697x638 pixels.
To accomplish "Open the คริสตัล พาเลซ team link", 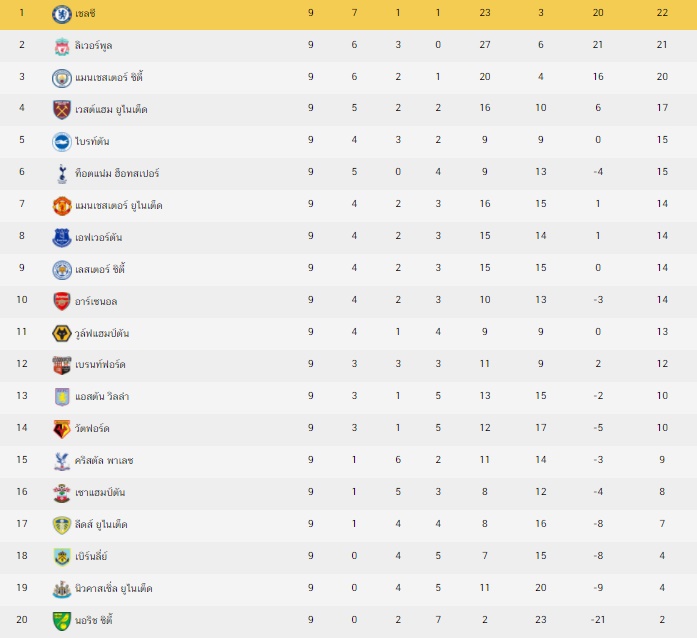I will [x=104, y=460].
